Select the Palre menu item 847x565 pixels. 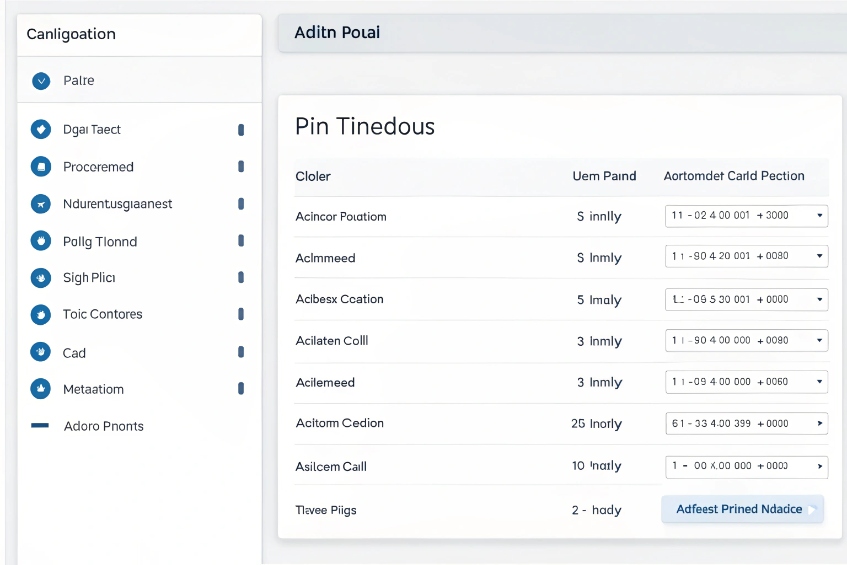[x=139, y=80]
